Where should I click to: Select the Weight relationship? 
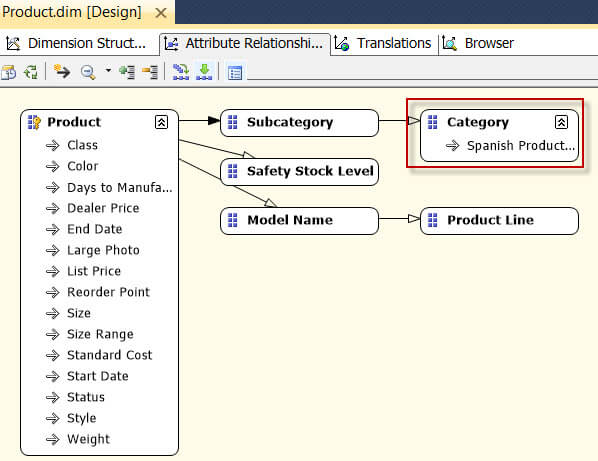tap(88, 439)
